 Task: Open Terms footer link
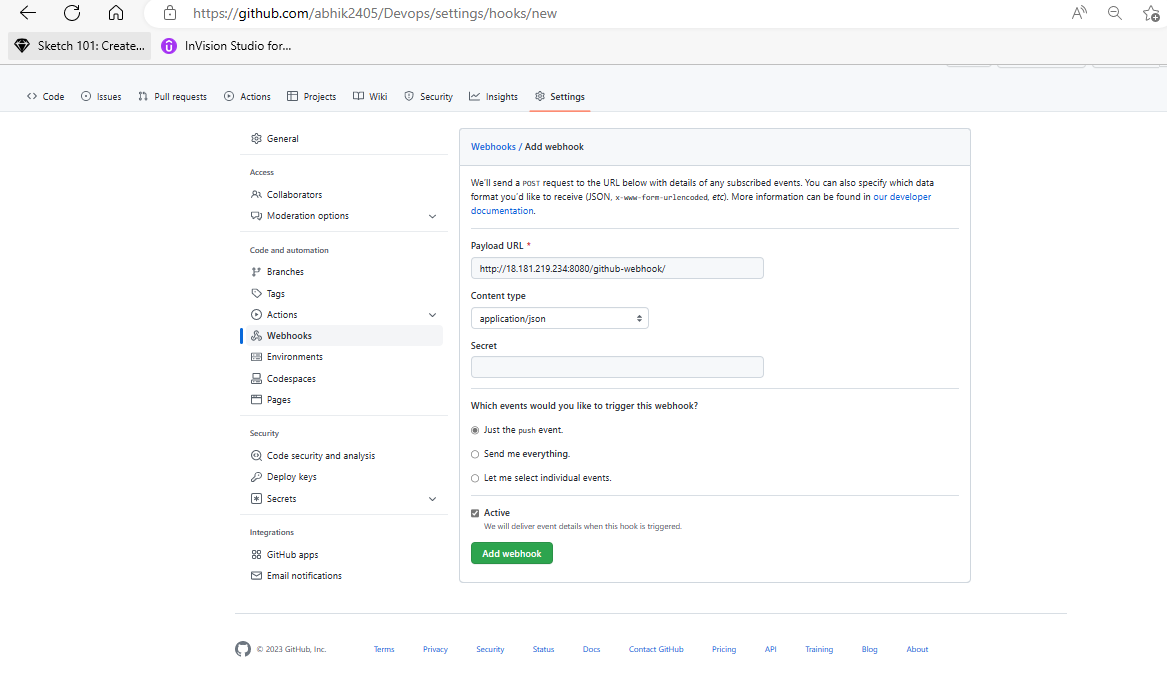click(384, 649)
